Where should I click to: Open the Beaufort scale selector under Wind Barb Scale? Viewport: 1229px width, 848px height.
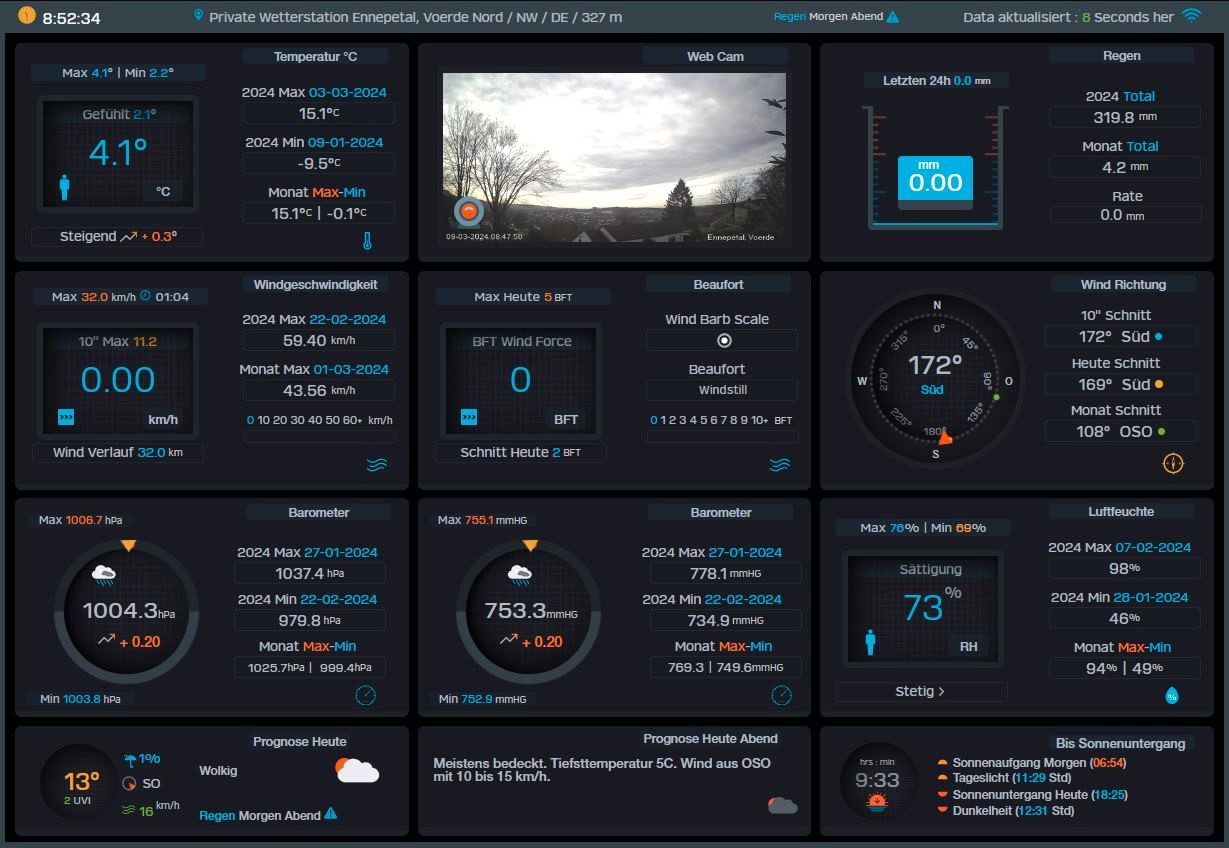[722, 389]
